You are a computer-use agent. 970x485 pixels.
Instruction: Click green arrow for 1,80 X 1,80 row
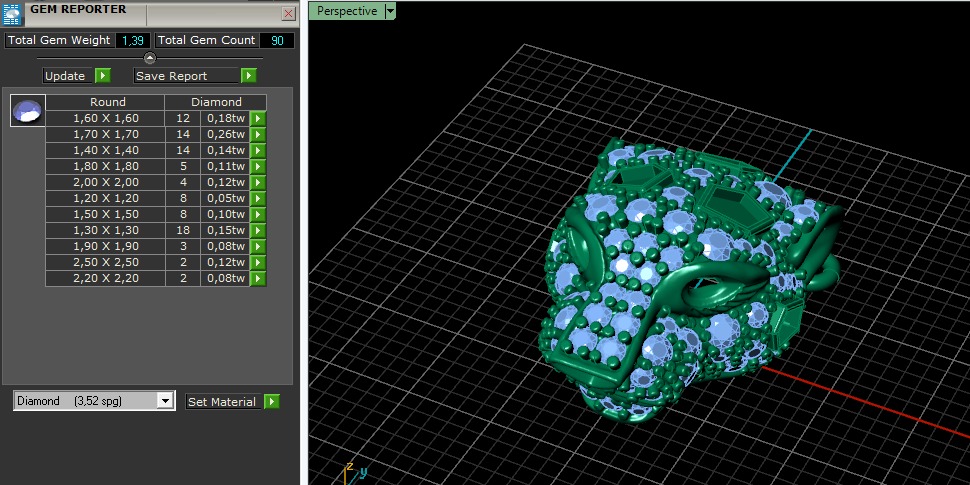tap(258, 166)
